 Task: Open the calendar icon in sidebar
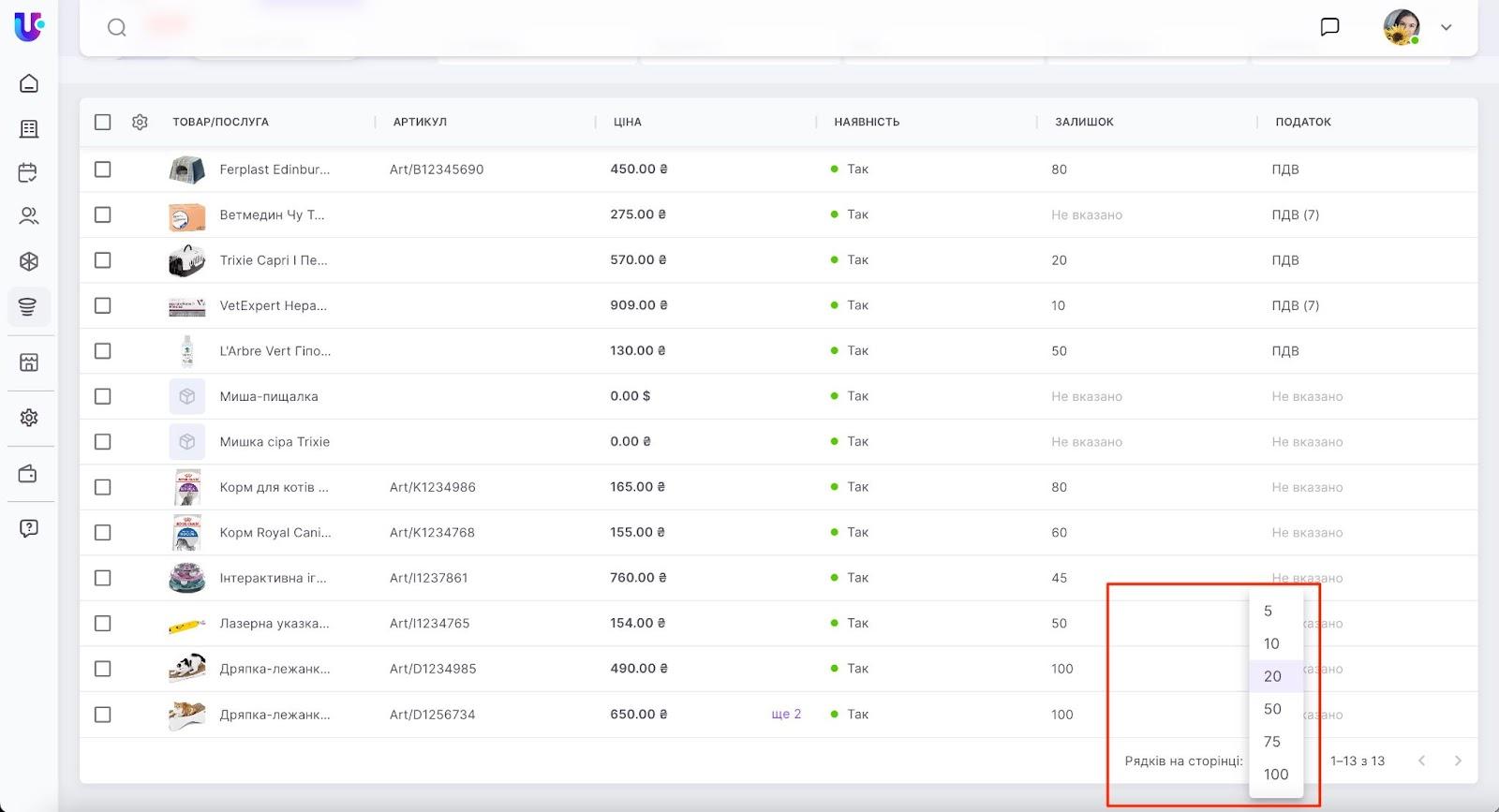tap(29, 172)
